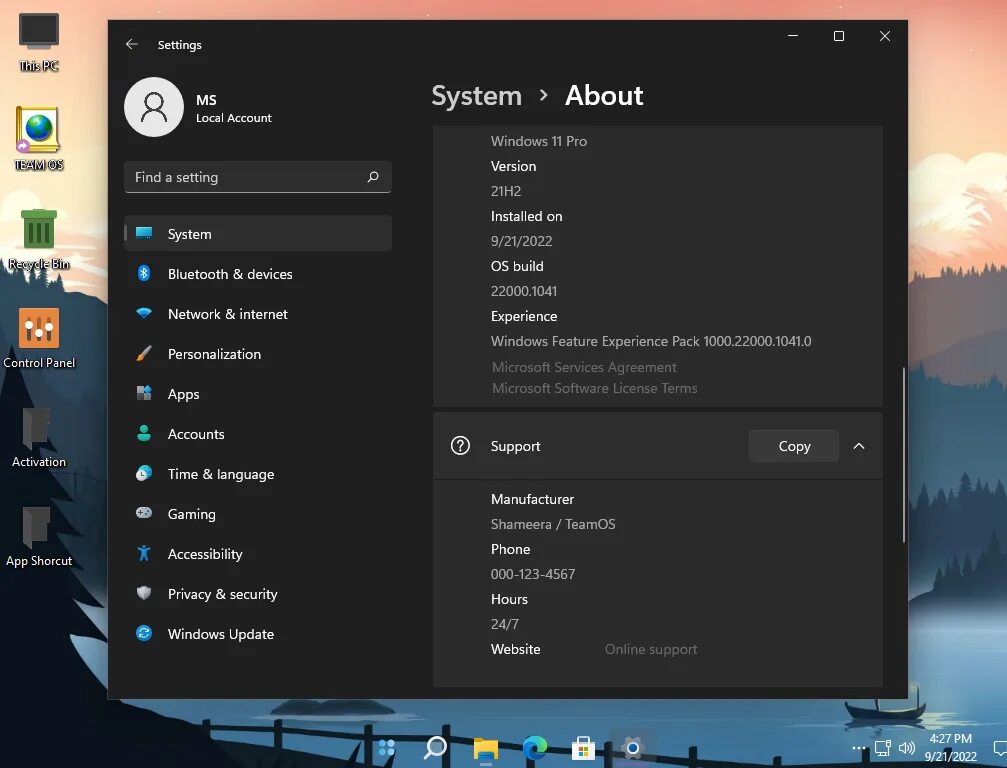Launch File Explorer from taskbar
This screenshot has width=1007, height=768.
pyautogui.click(x=486, y=748)
